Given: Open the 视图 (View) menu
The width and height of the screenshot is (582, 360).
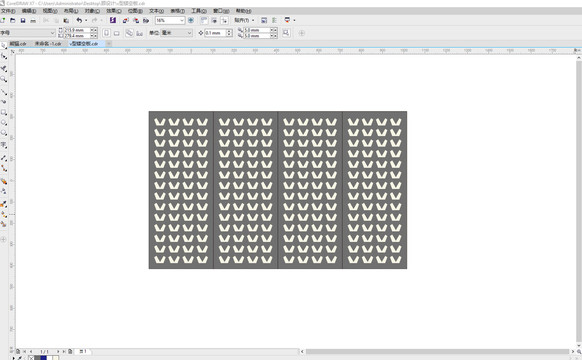Looking at the screenshot, I should point(50,11).
